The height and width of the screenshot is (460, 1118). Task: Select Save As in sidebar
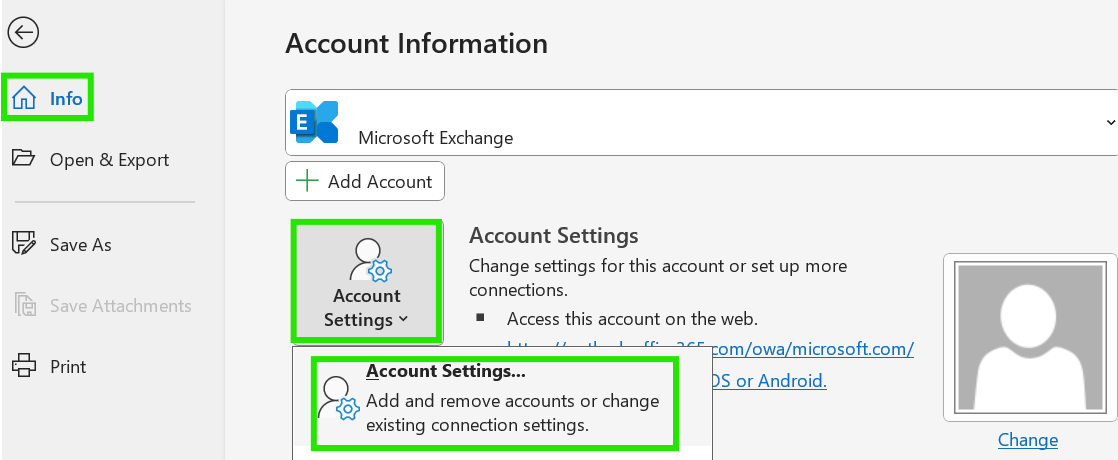coord(62,245)
